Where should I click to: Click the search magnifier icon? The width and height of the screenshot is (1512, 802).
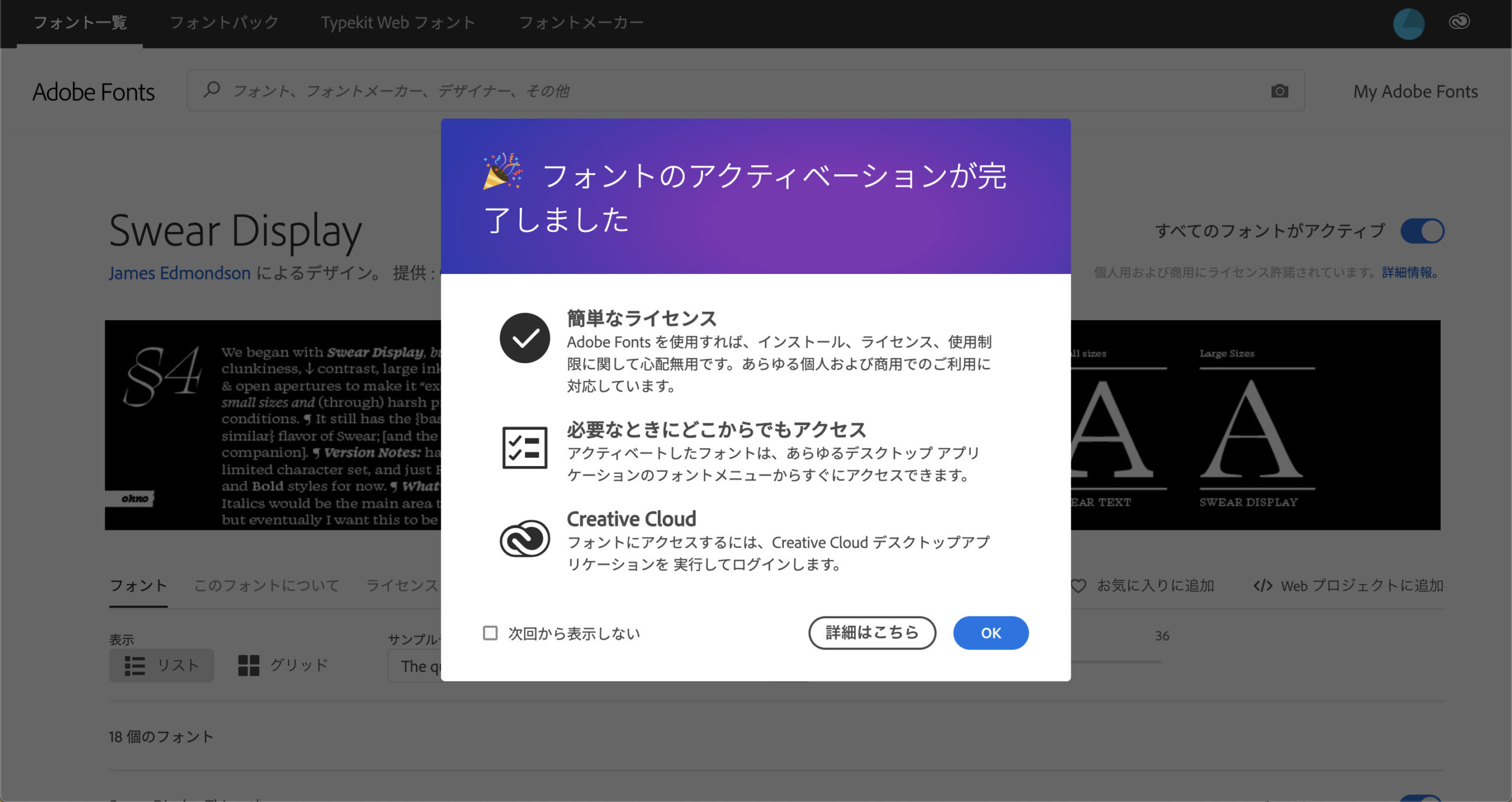point(211,90)
